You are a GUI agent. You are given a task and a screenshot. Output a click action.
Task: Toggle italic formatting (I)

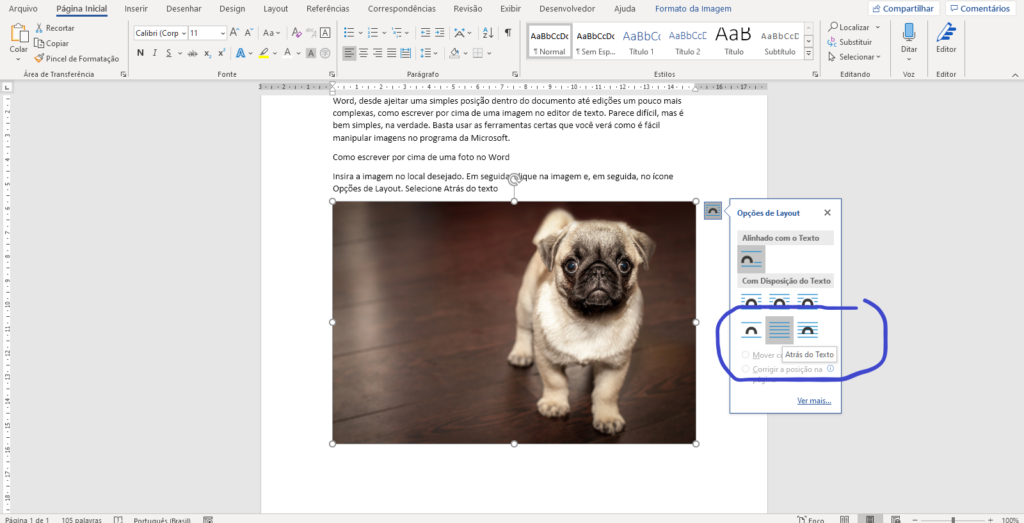155,53
